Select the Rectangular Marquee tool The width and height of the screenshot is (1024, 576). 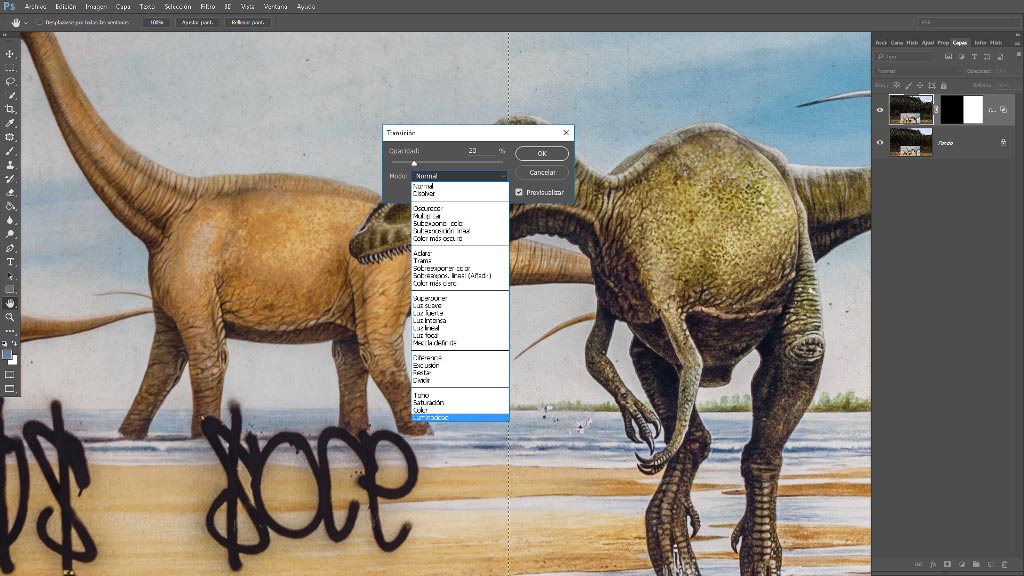(10, 68)
